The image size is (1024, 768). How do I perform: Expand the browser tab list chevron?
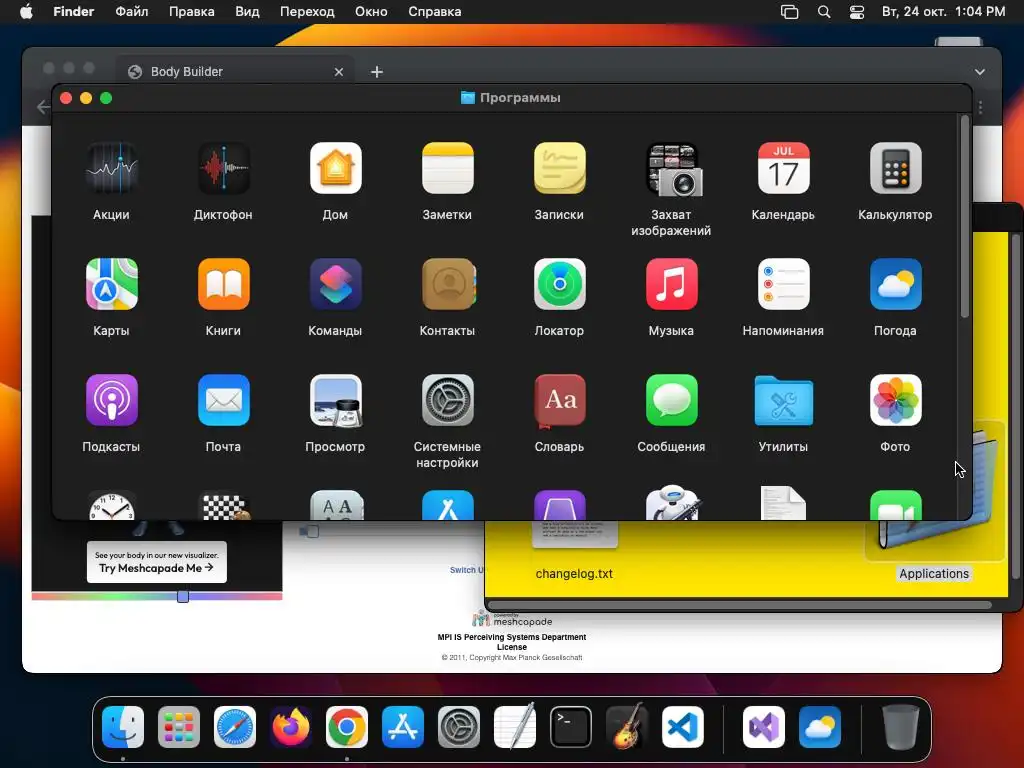(980, 72)
